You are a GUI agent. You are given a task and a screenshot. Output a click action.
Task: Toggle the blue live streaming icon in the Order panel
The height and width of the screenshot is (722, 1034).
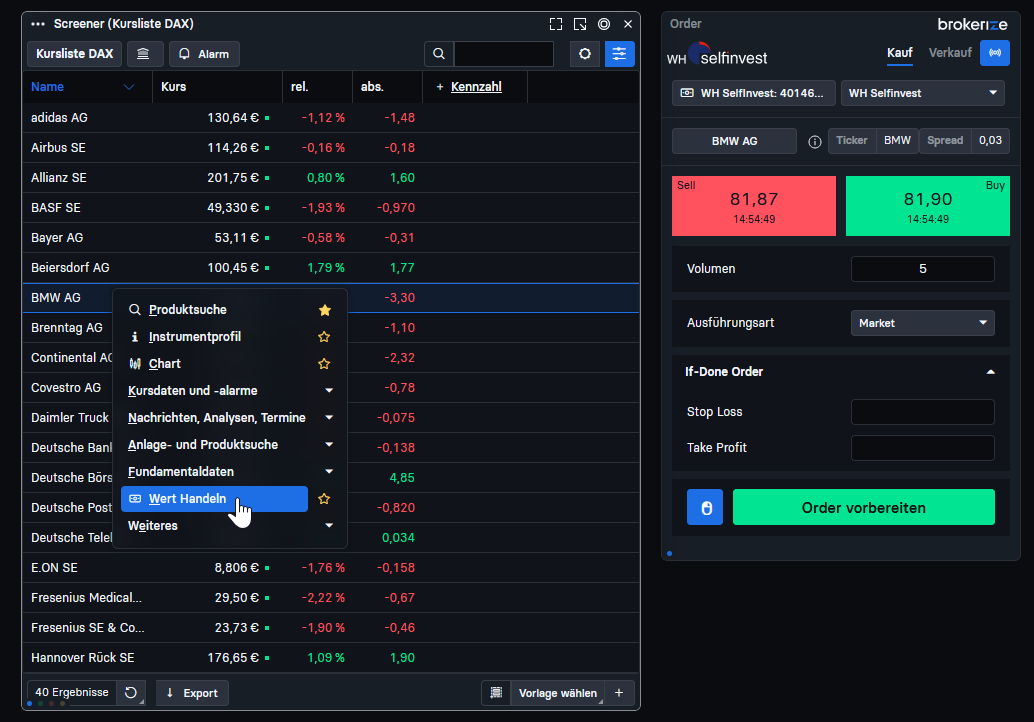click(x=994, y=53)
